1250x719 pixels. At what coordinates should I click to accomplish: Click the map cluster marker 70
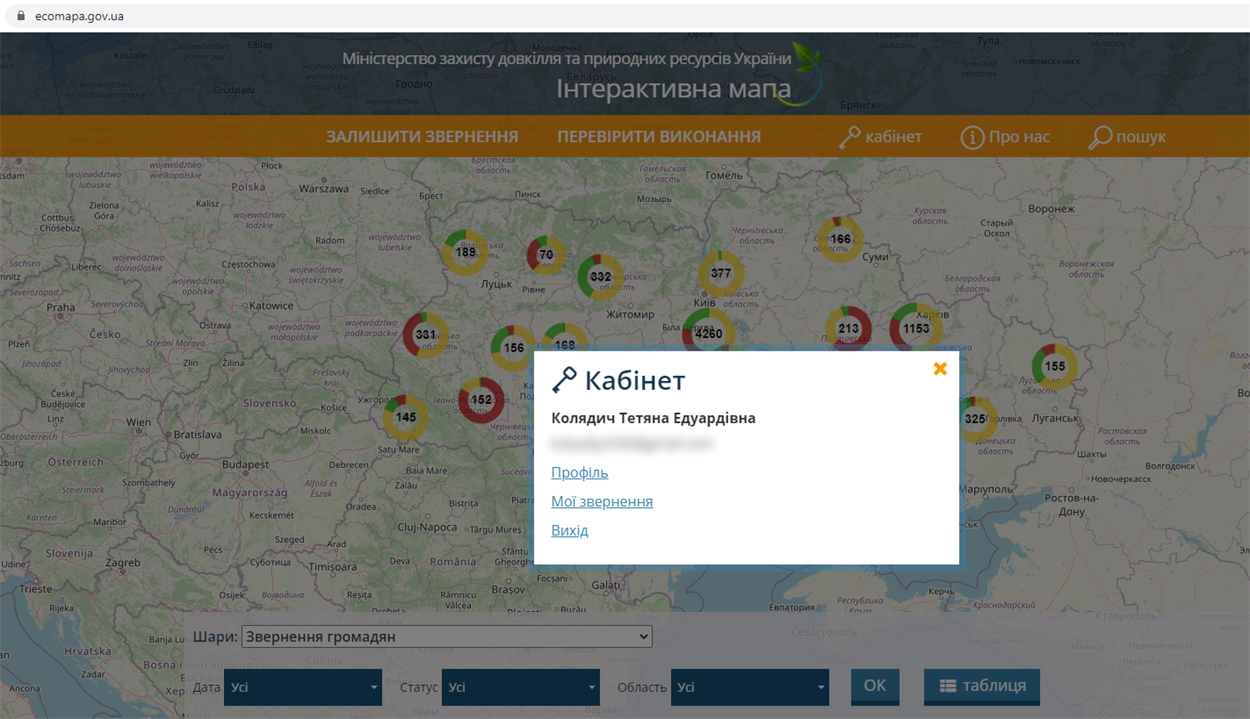[x=546, y=255]
